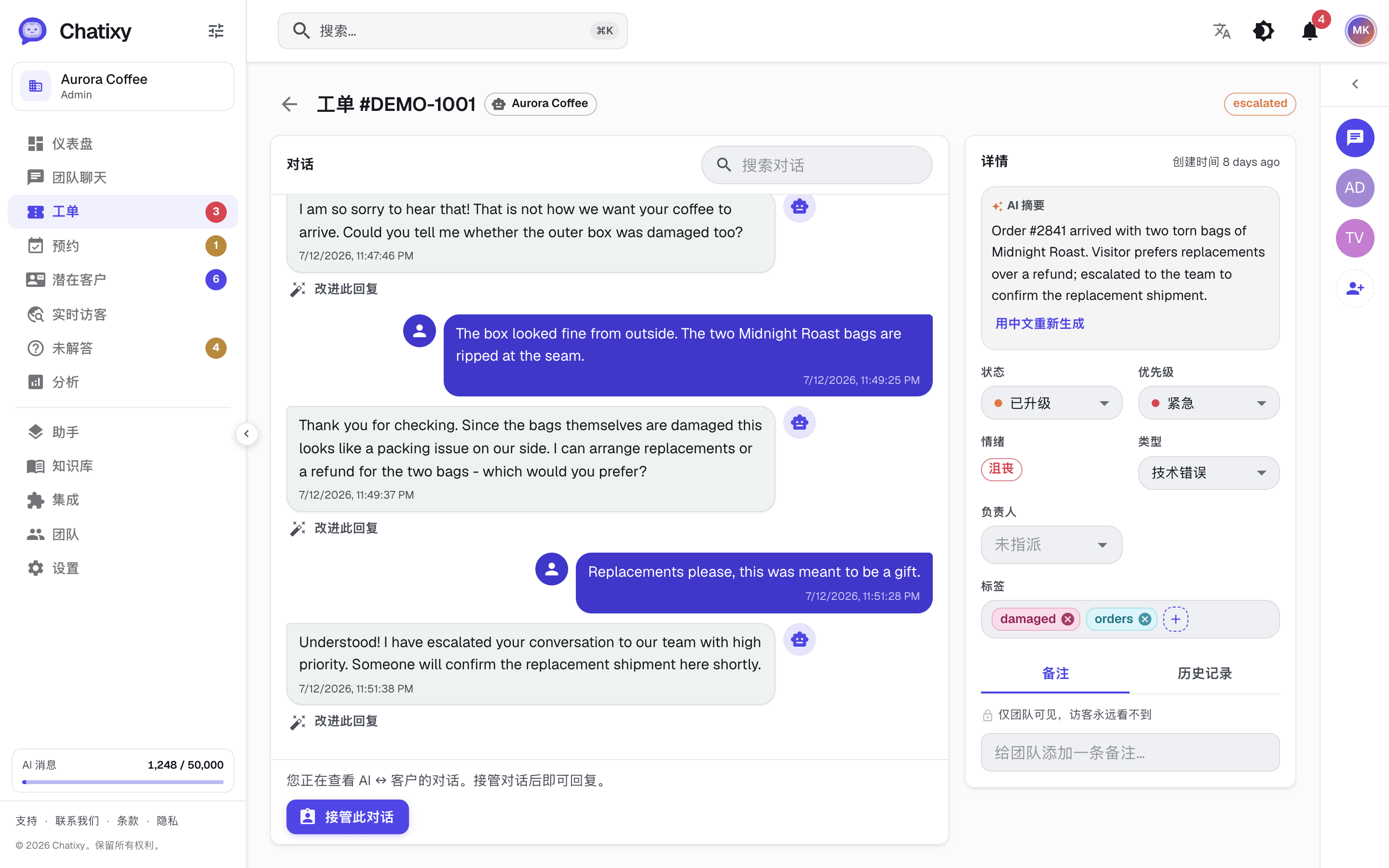Click the 条款 footer link
This screenshot has height=868, width=1389.
127,821
